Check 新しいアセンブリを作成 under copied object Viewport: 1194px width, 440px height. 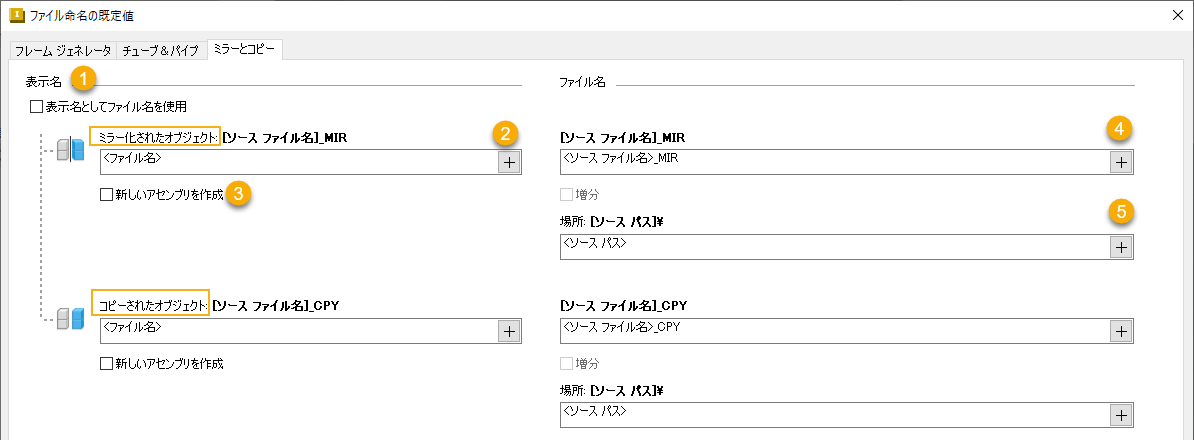point(107,364)
